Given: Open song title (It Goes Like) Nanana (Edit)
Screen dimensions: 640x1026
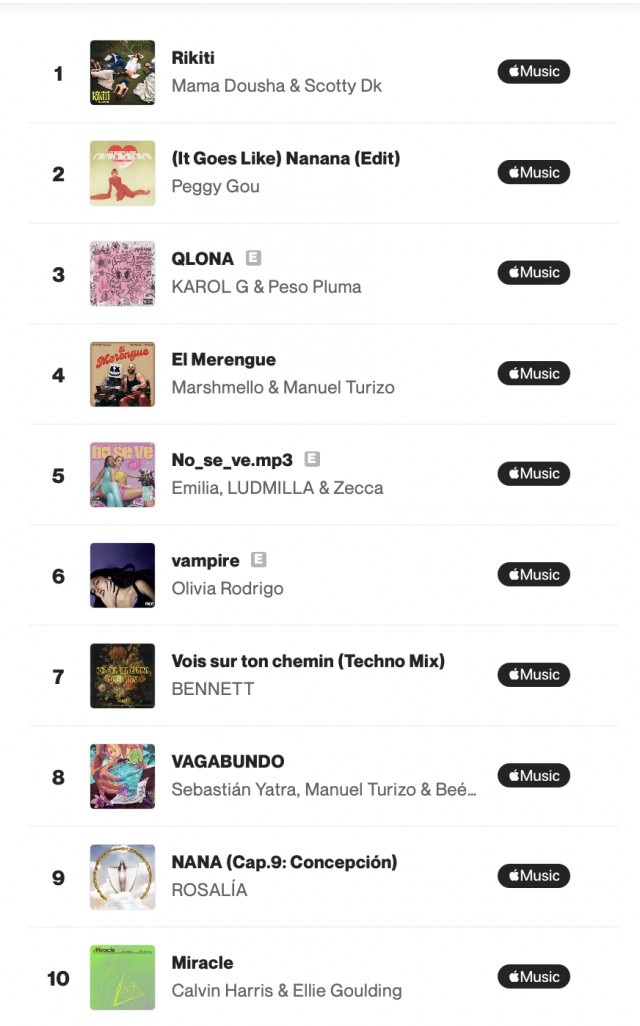Looking at the screenshot, I should [x=285, y=158].
